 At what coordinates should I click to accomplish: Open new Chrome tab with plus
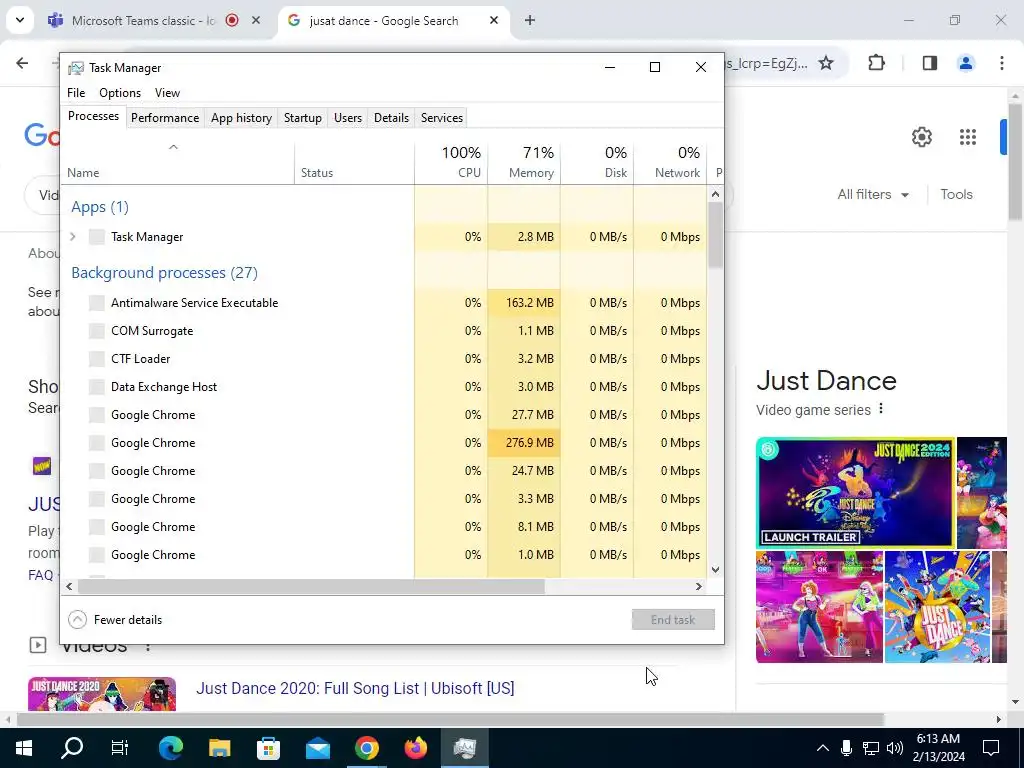tap(530, 20)
